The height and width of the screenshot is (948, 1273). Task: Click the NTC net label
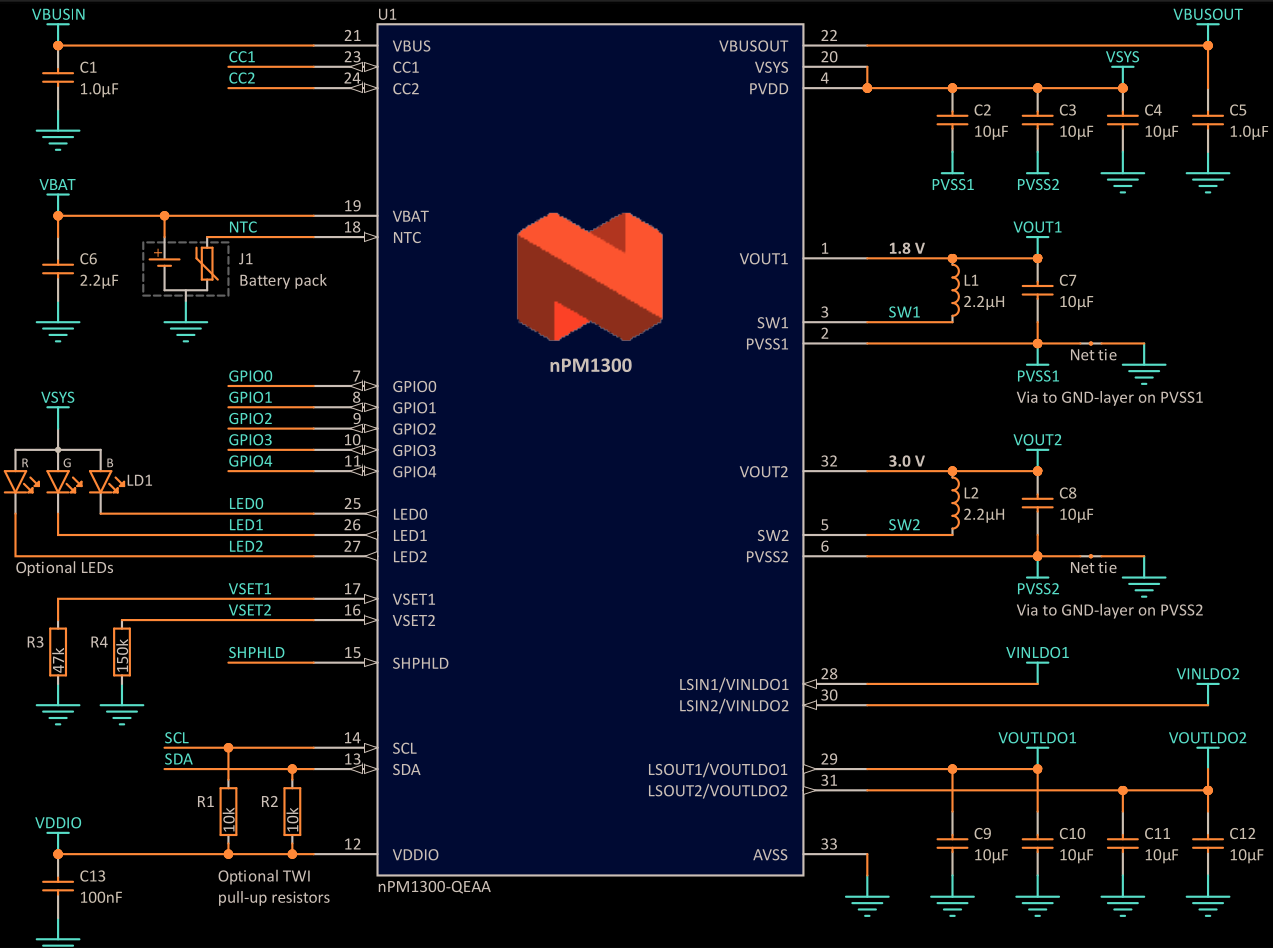coord(243,227)
